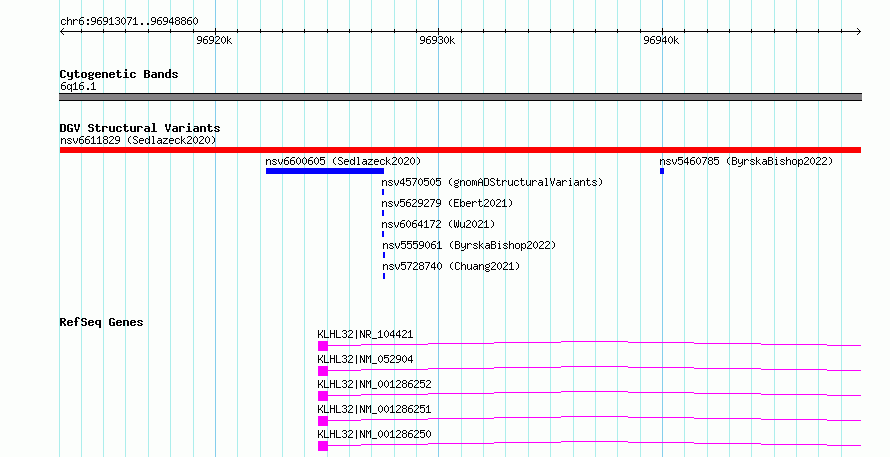Click the red nsv6611829 variant bar

(x=460, y=150)
